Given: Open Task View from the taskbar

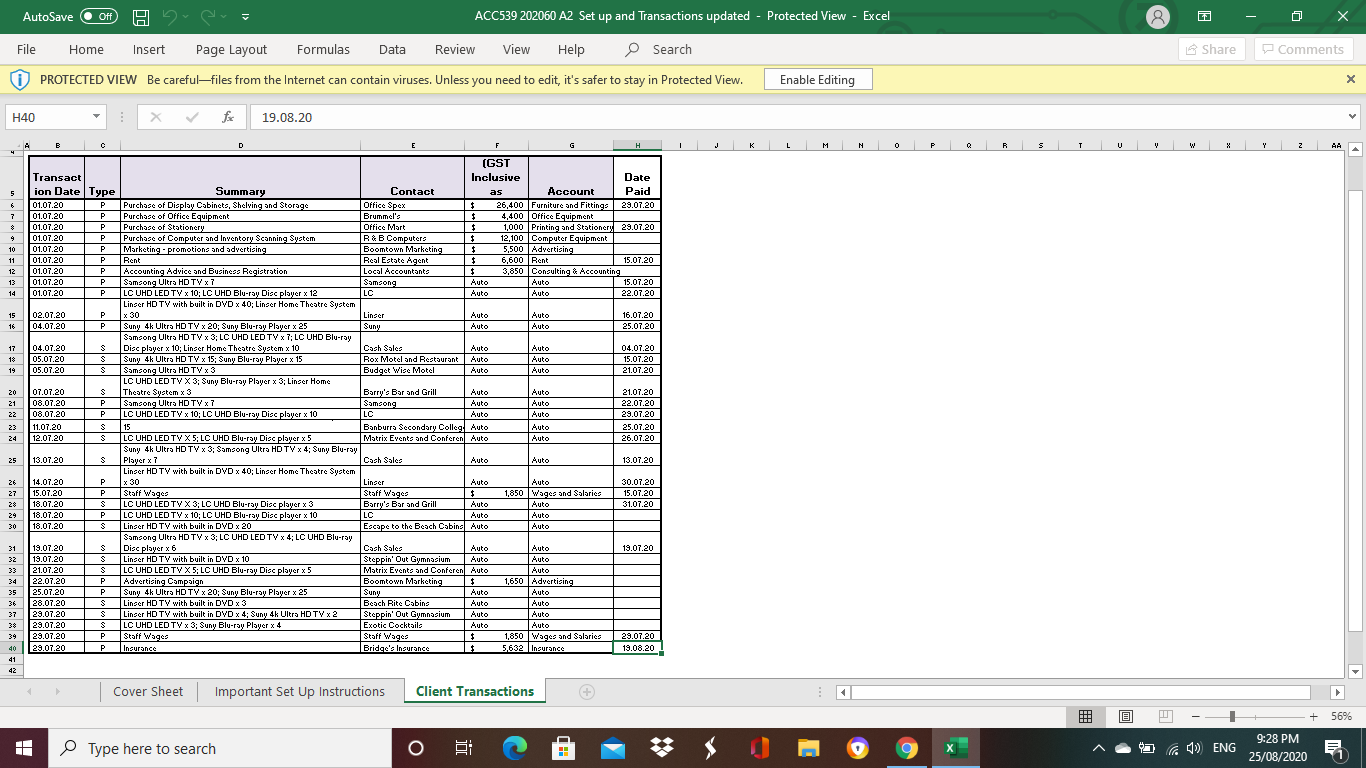Looking at the screenshot, I should [x=463, y=748].
